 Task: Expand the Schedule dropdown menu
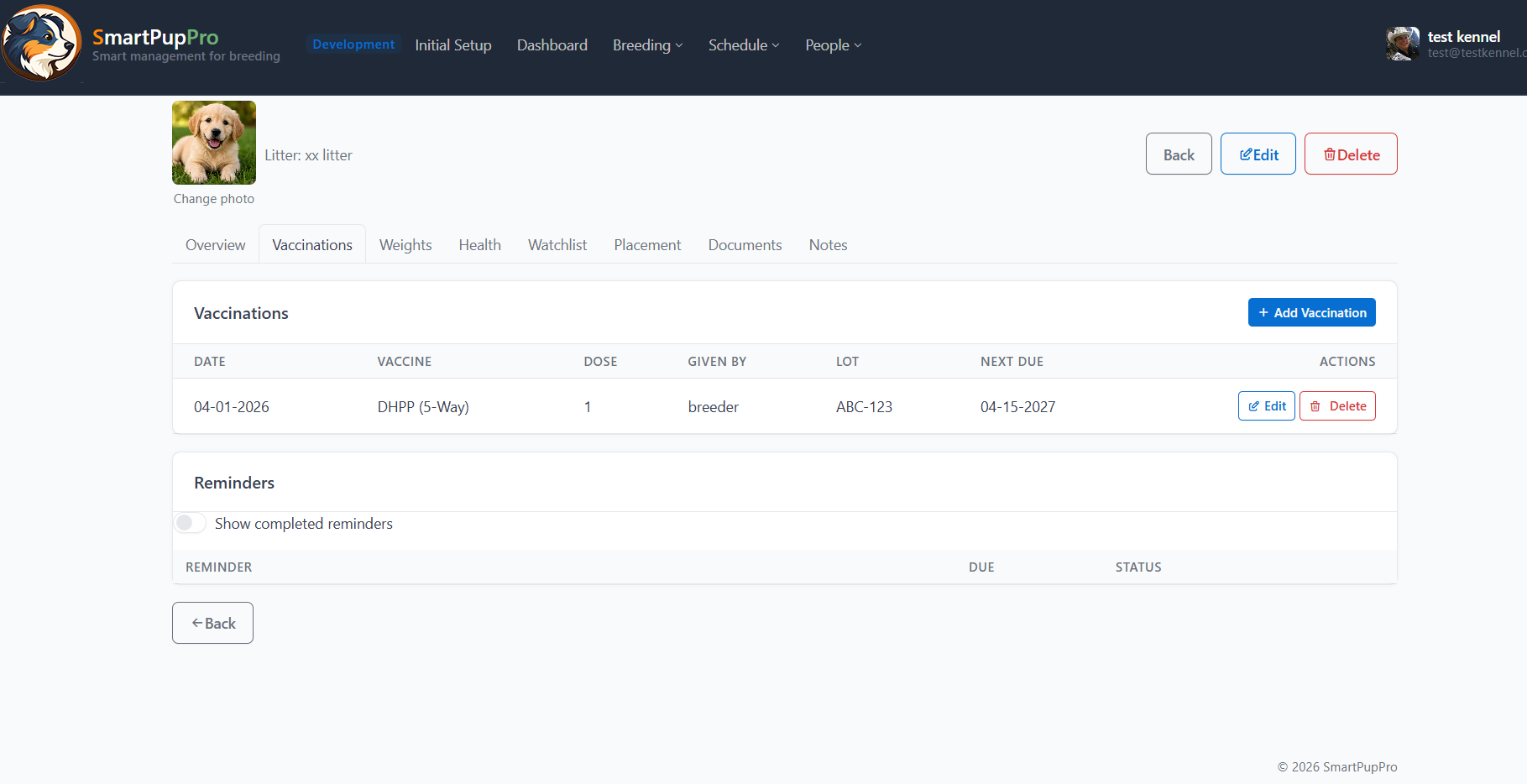(x=744, y=45)
